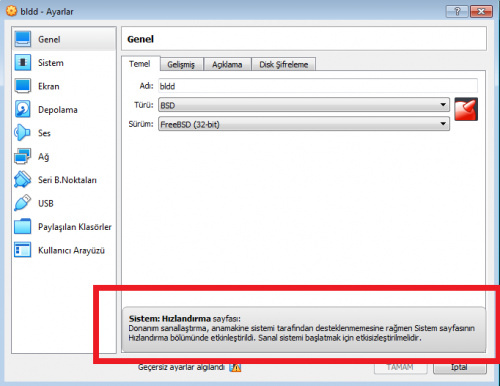This screenshot has height=386, width=500.
Task: Expand the Türü BSD dropdown
Action: pyautogui.click(x=304, y=105)
